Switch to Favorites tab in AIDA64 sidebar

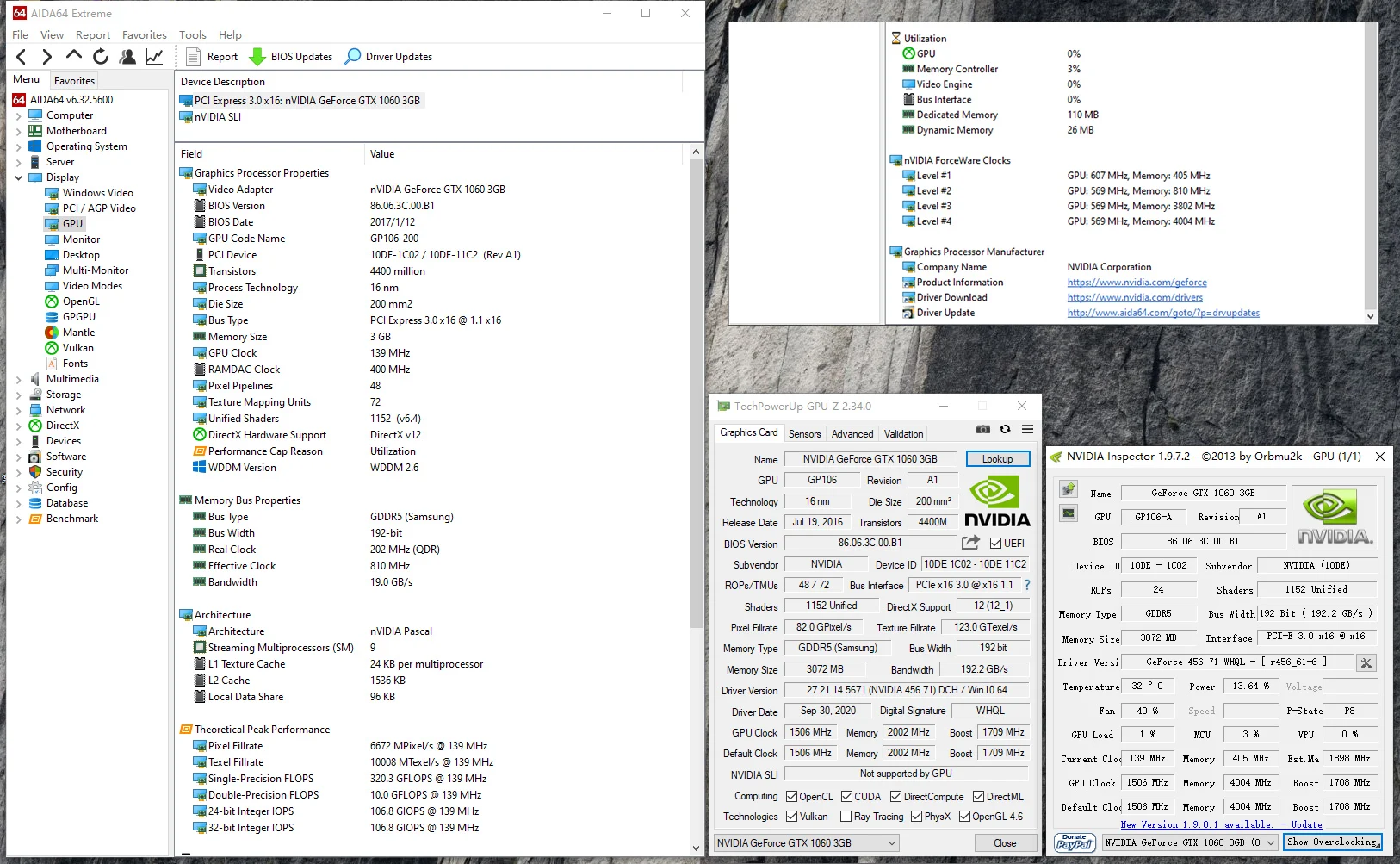(x=74, y=80)
